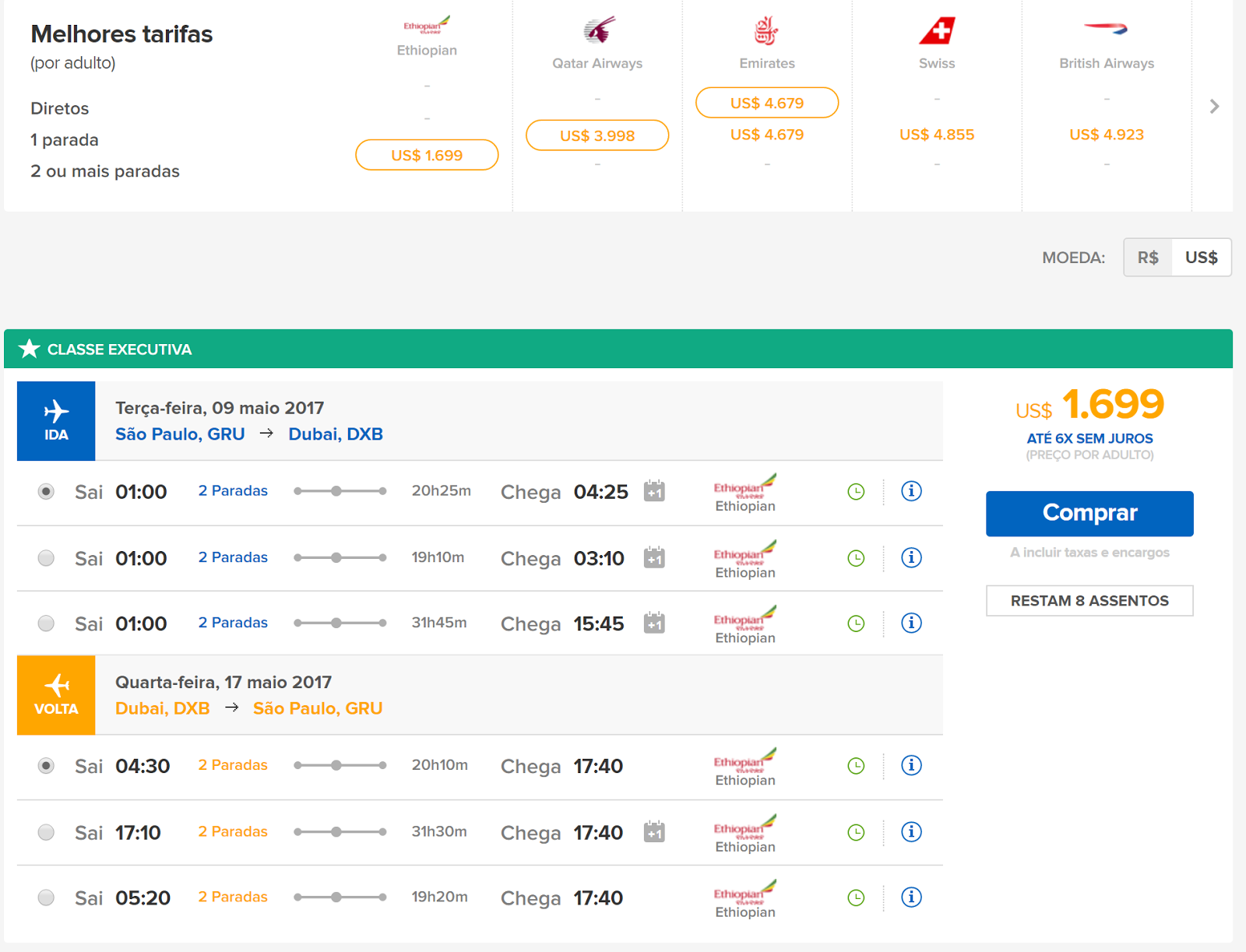
Task: Select return flight departing at 17:10
Action: click(46, 832)
